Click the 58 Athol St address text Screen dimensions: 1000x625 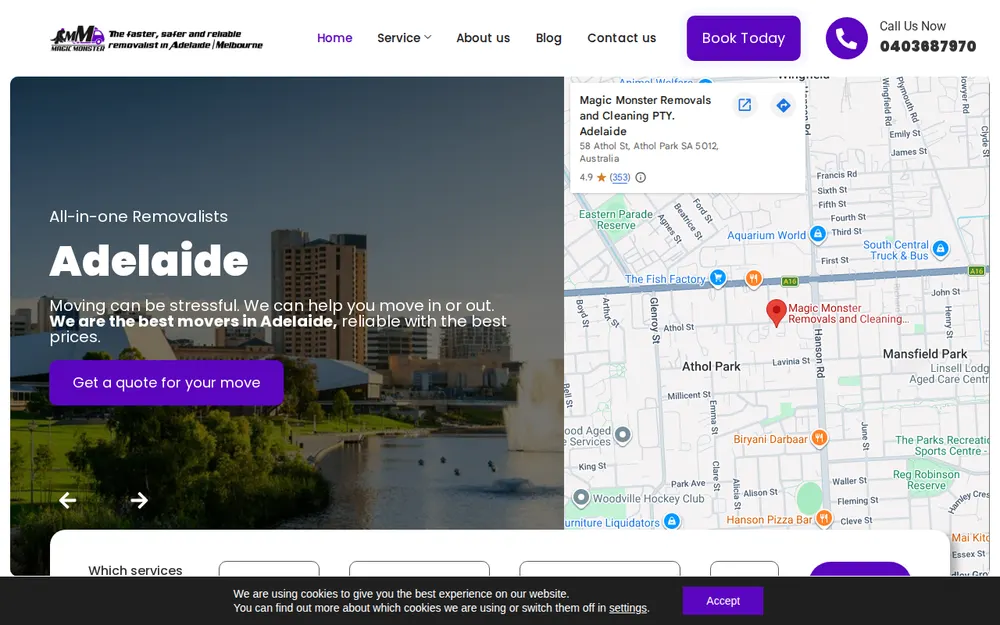pyautogui.click(x=649, y=152)
